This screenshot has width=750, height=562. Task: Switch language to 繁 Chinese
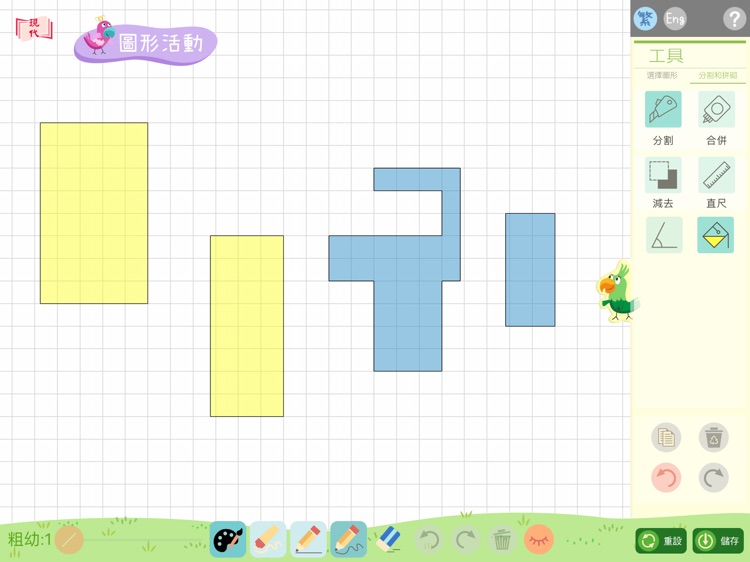click(x=645, y=19)
